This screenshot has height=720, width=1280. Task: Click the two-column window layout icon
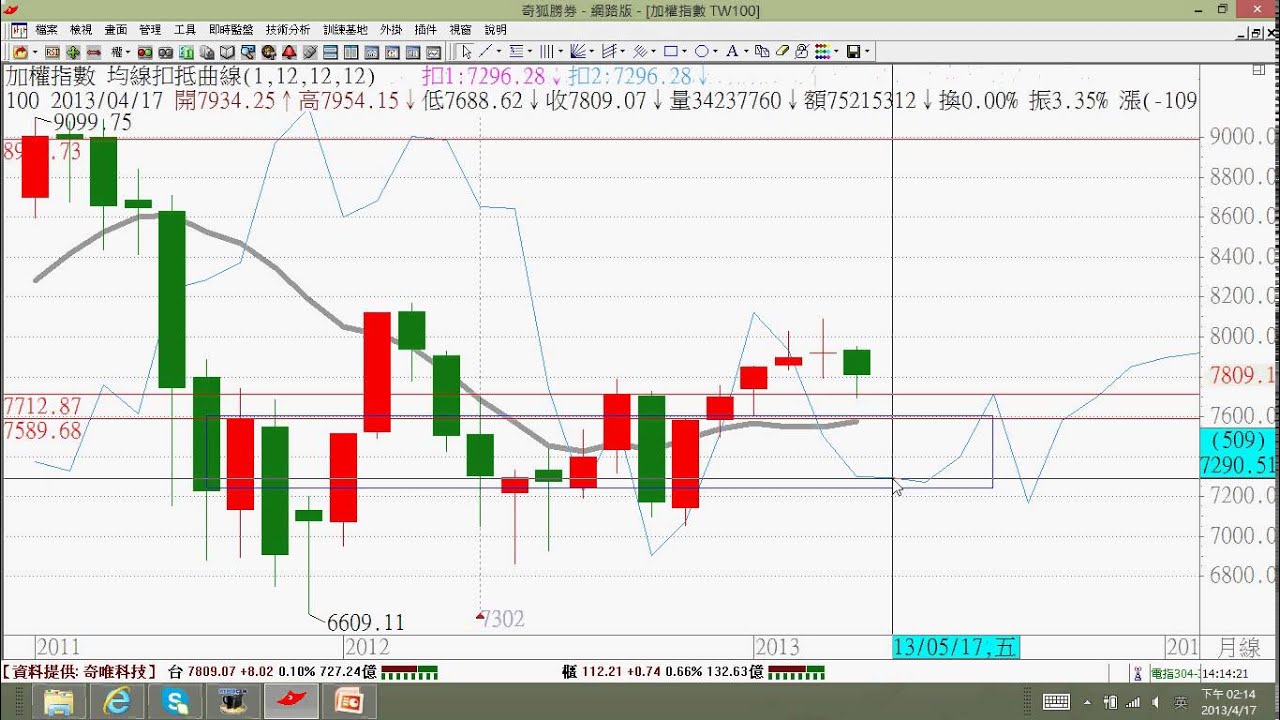tap(351, 52)
